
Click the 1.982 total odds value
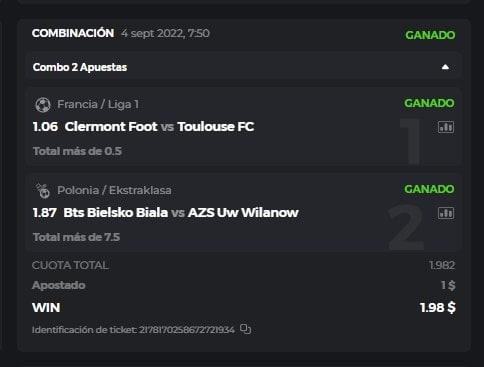tap(442, 265)
